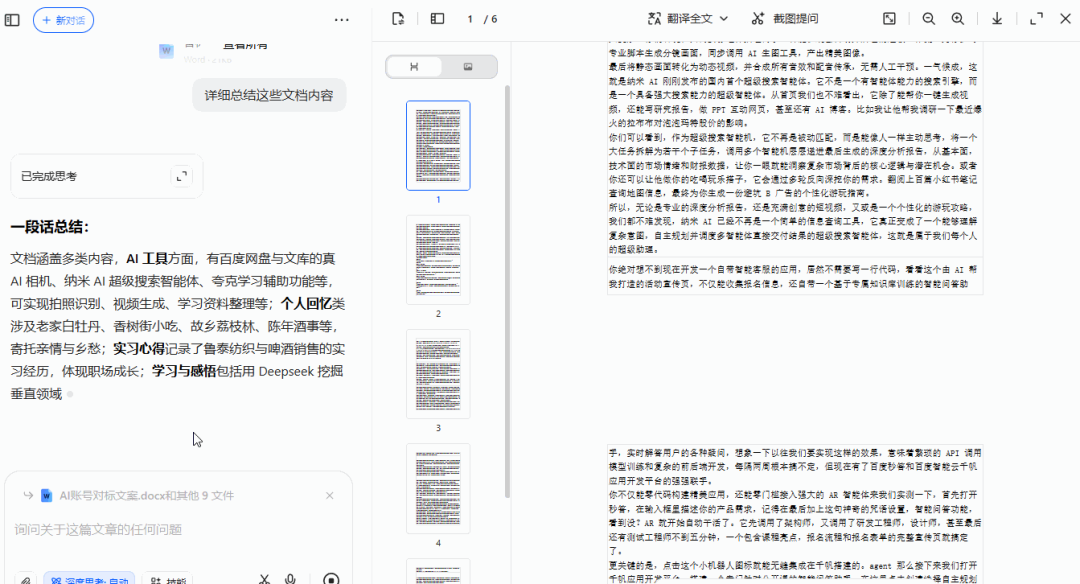Click the 一段话总结 heading
Viewport: 1080px width, 584px height.
[50, 227]
